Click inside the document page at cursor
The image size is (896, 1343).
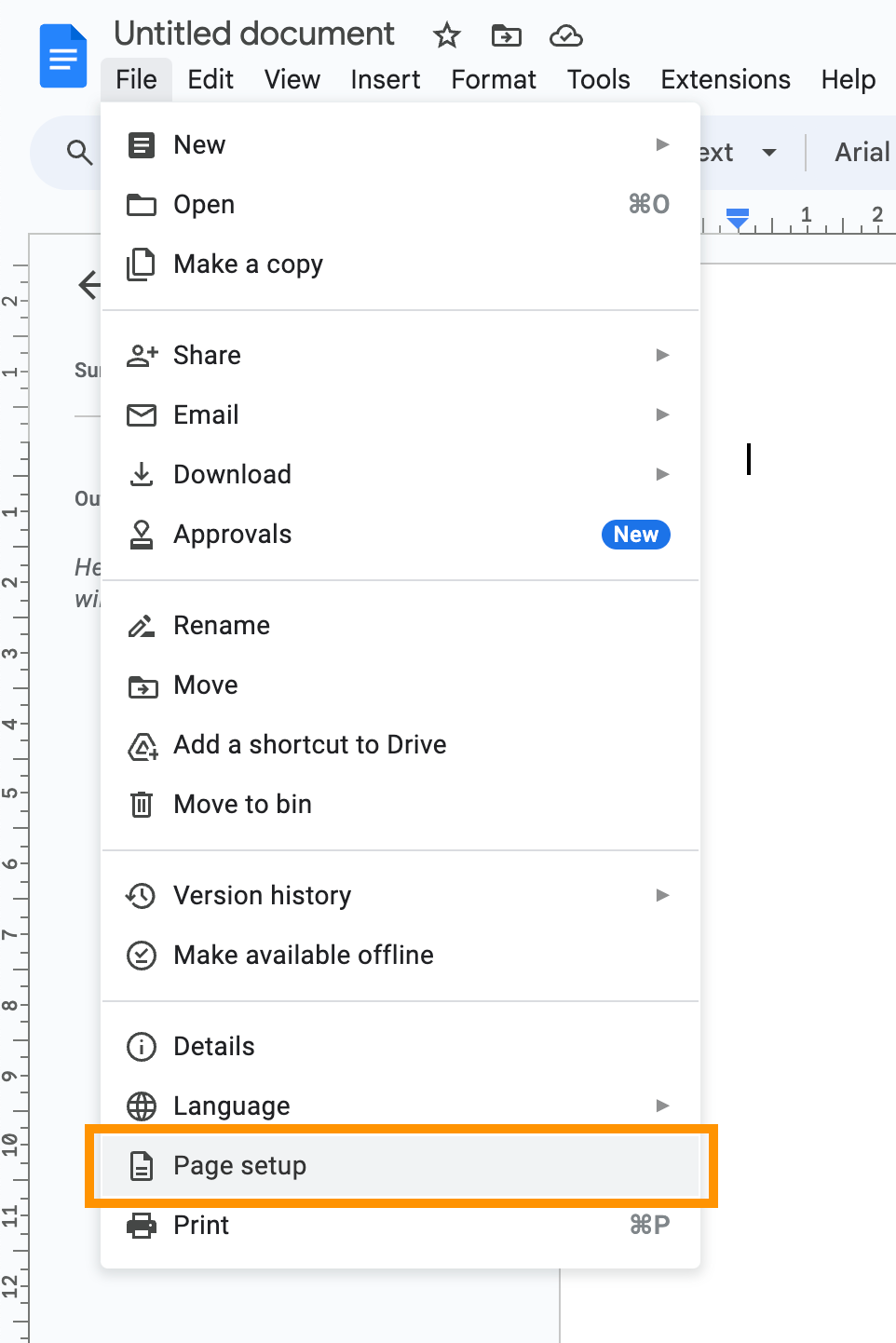749,458
